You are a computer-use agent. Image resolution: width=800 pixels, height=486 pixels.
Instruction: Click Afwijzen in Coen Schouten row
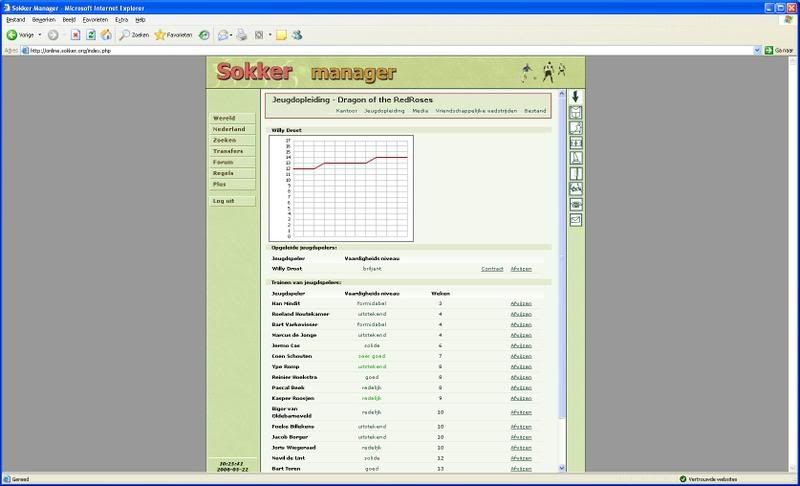521,356
